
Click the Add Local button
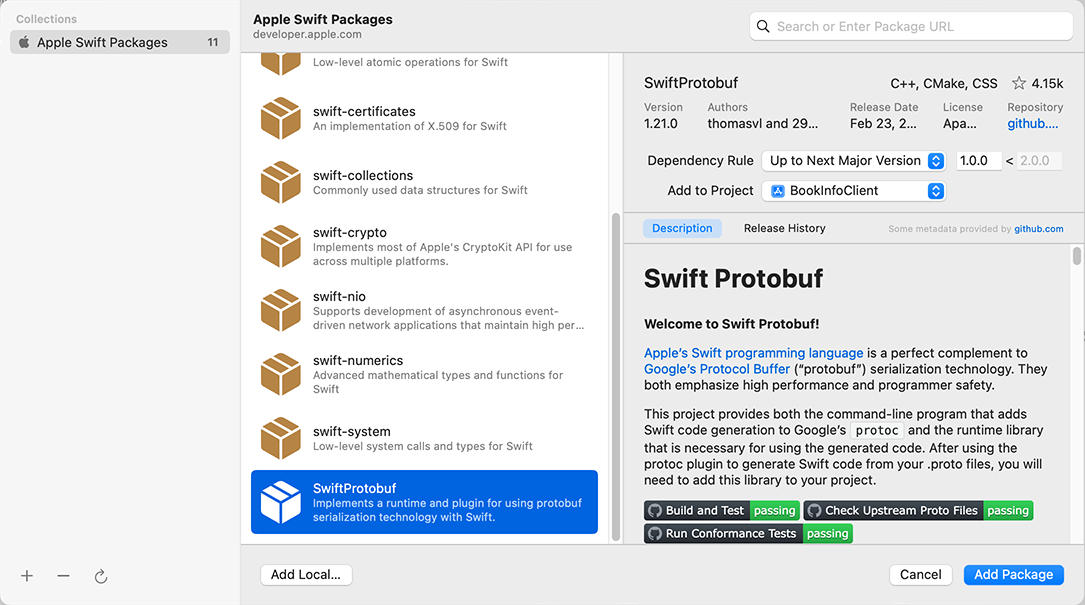(306, 574)
